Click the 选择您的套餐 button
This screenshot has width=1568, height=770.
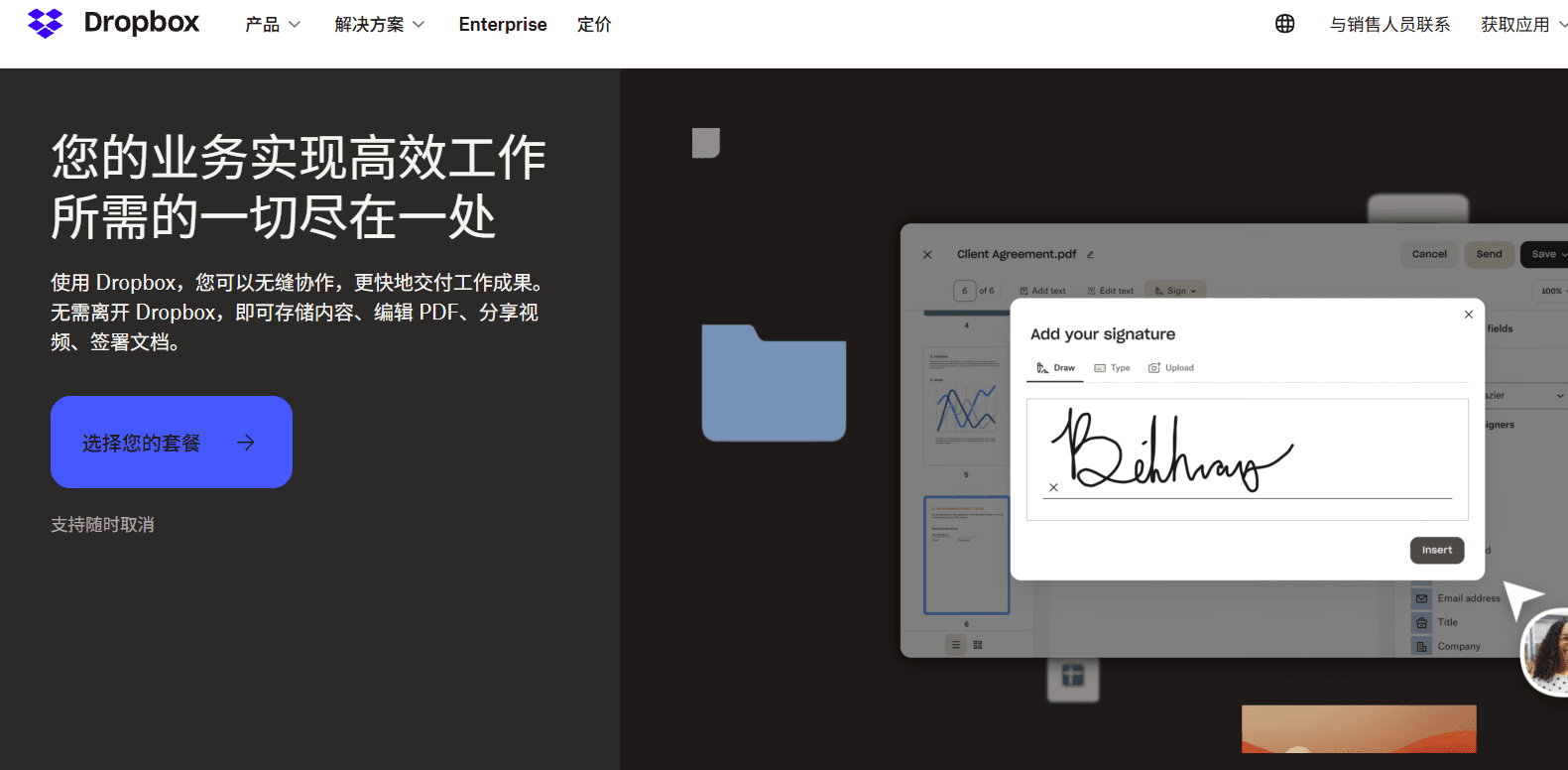pos(172,442)
